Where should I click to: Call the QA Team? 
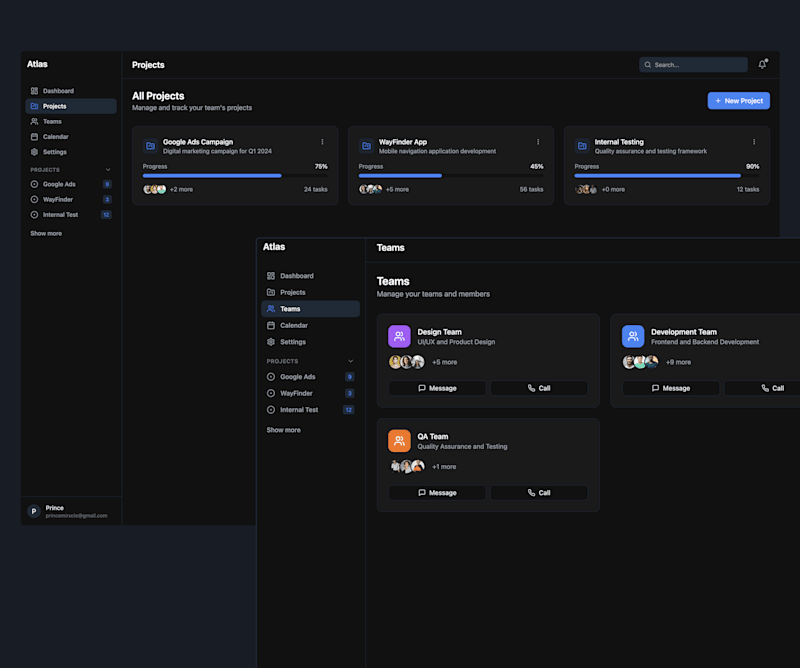pos(539,492)
